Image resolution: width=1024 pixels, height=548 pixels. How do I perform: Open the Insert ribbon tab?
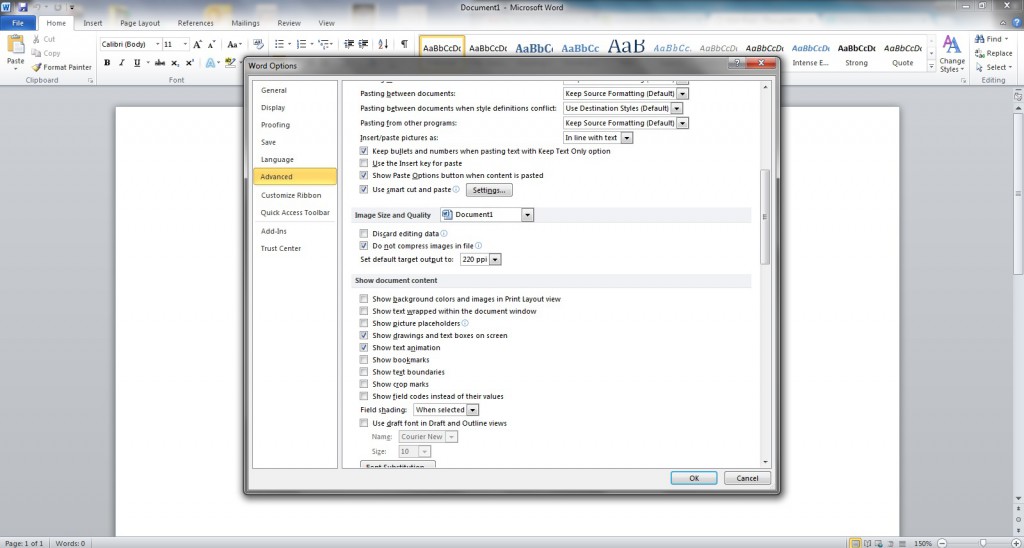(x=93, y=23)
